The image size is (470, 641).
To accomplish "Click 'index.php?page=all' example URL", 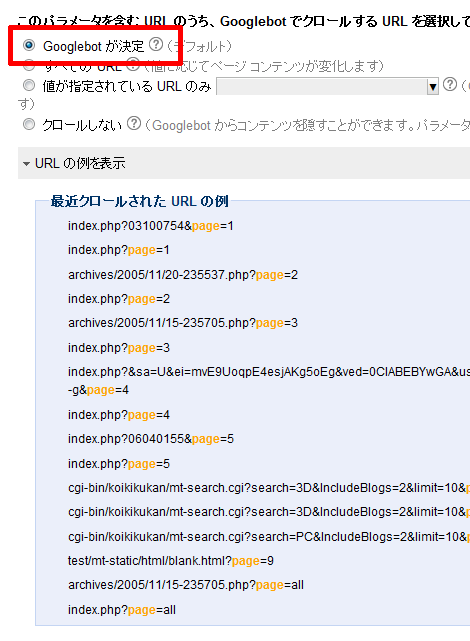I will pos(121,610).
